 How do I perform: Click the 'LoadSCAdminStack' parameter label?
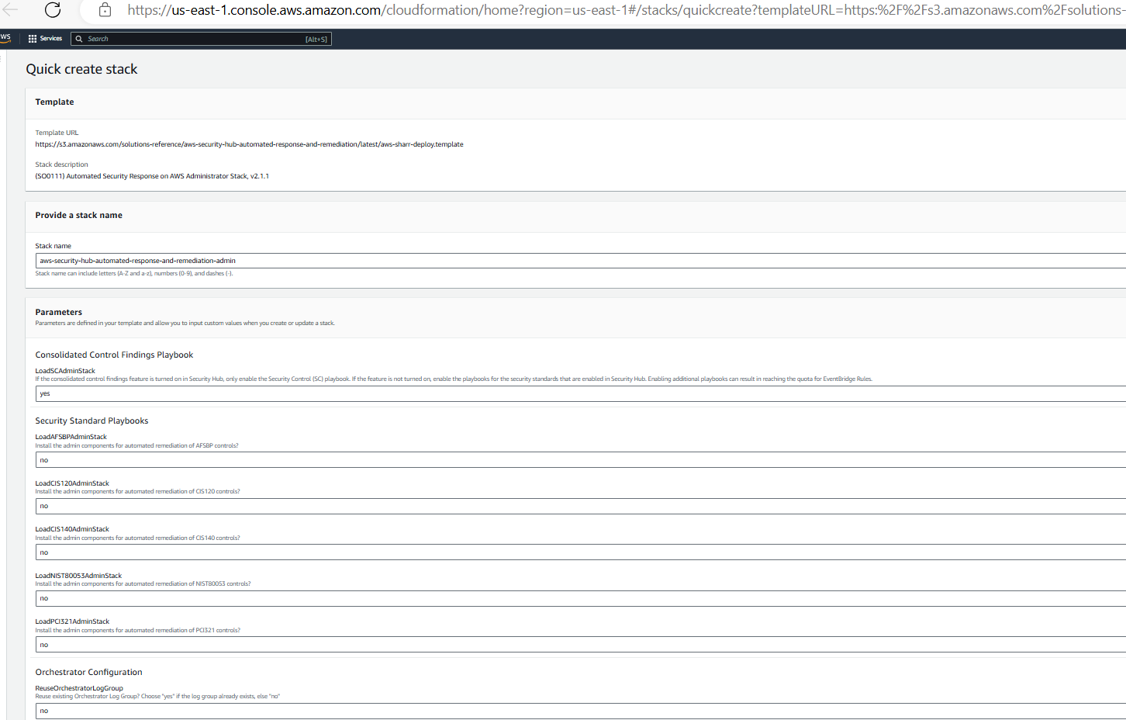pos(65,371)
